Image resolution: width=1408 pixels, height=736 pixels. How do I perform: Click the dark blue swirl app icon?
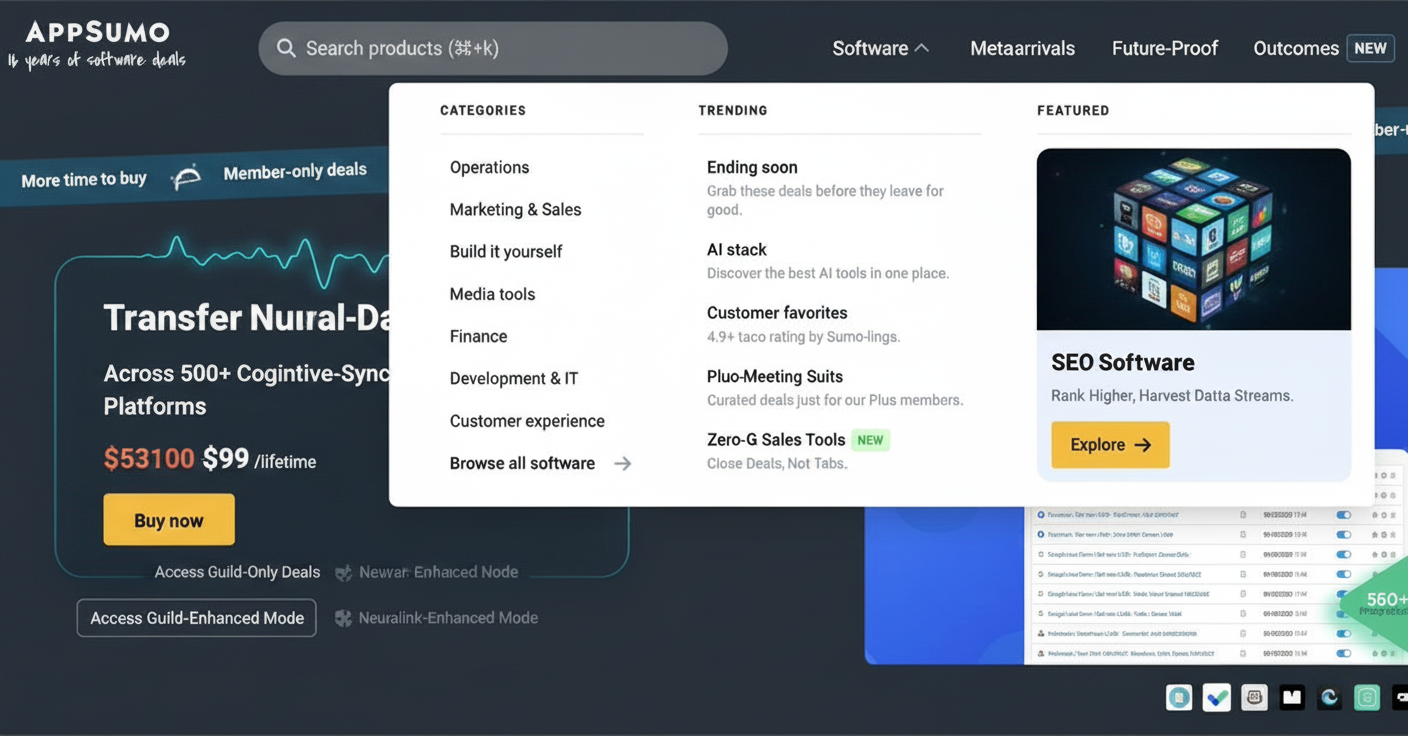1329,697
